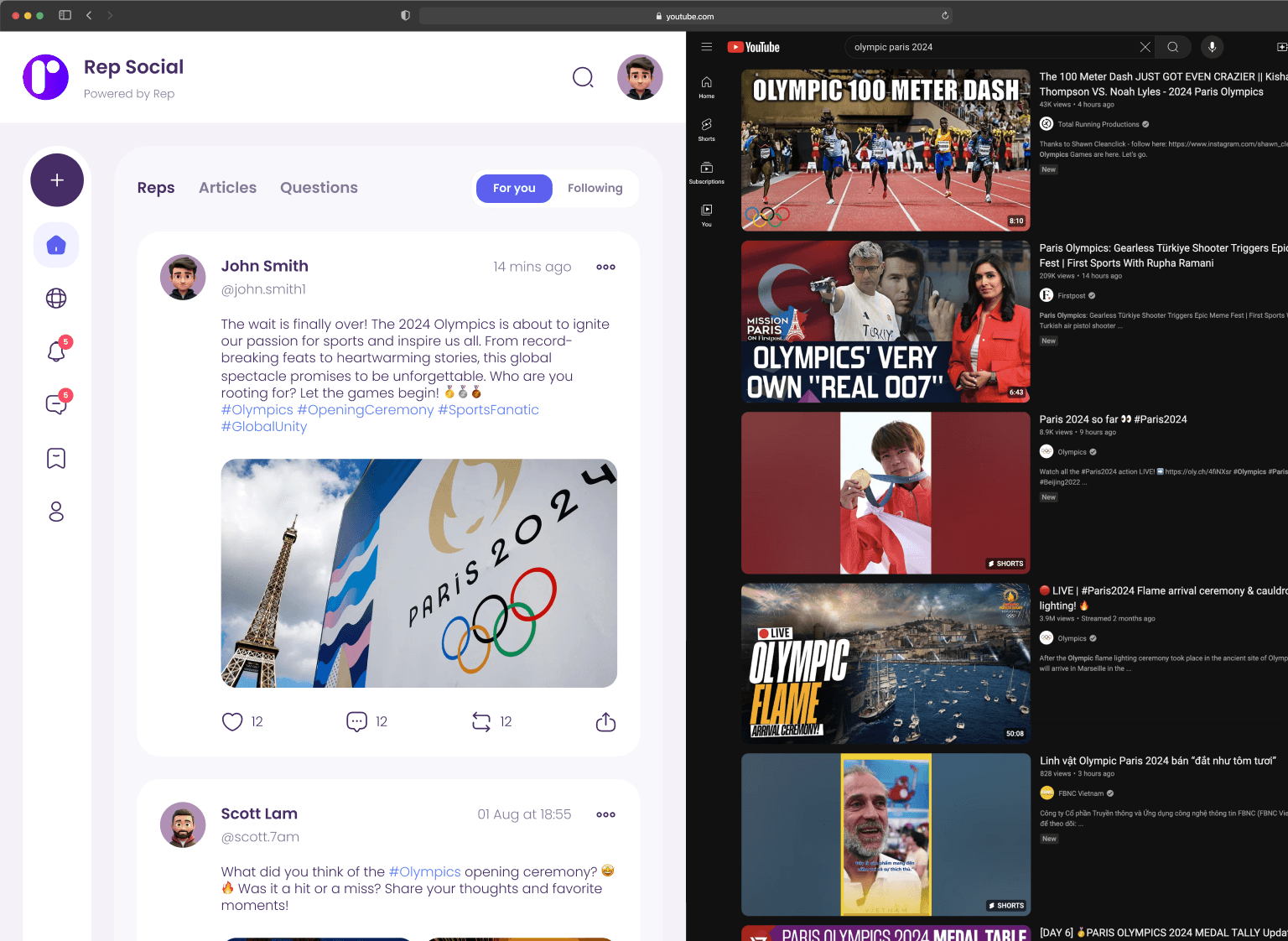Like John Smith's post with heart icon
The width and height of the screenshot is (1288, 941).
(x=232, y=721)
